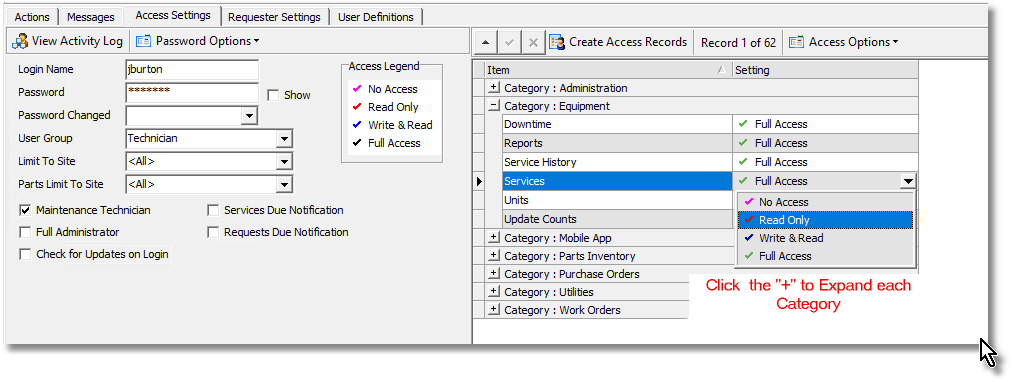Click the checkmark post-edit toolbar icon
This screenshot has width=1012, height=382.
coord(509,43)
